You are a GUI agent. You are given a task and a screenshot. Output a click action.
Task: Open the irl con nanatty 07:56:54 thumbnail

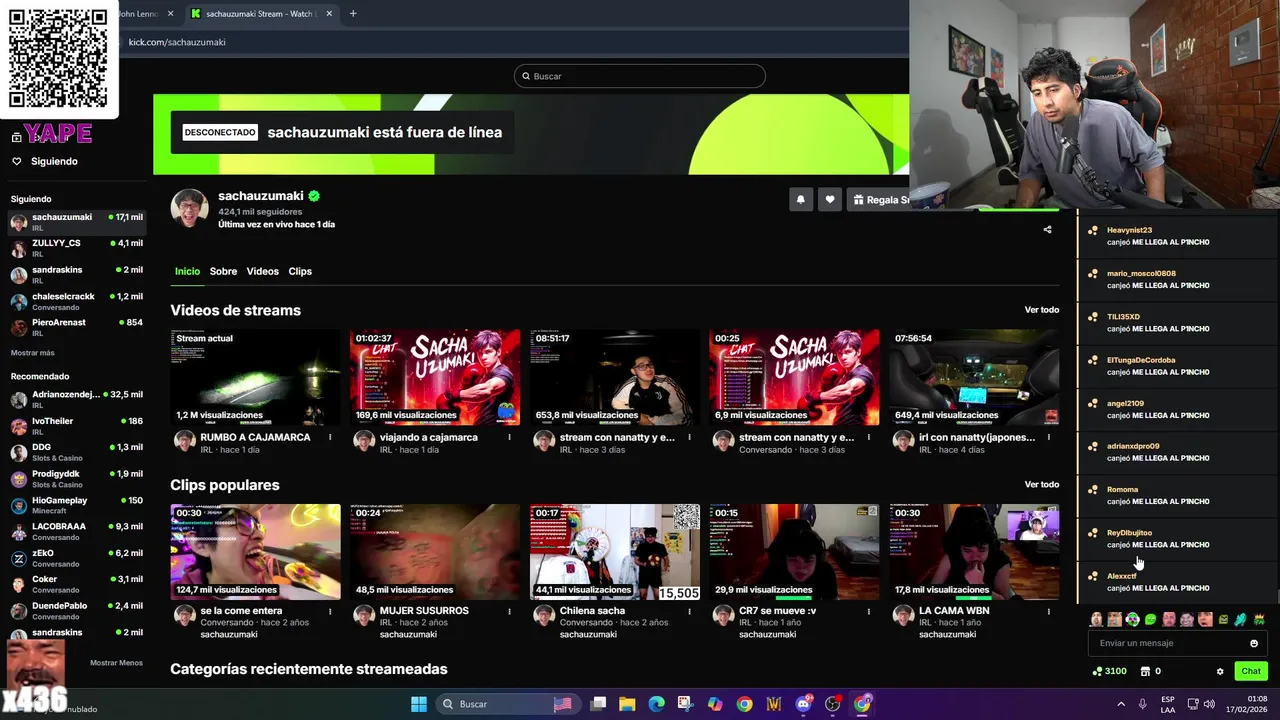[975, 377]
